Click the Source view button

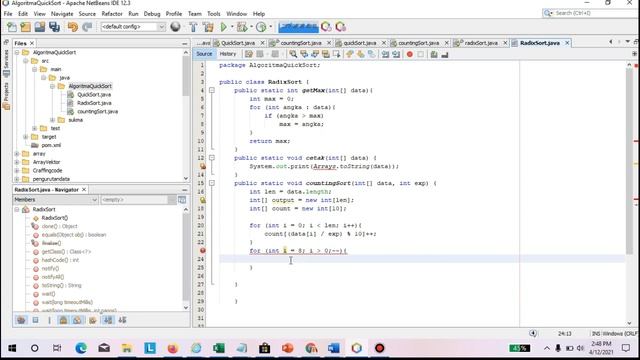[204, 54]
